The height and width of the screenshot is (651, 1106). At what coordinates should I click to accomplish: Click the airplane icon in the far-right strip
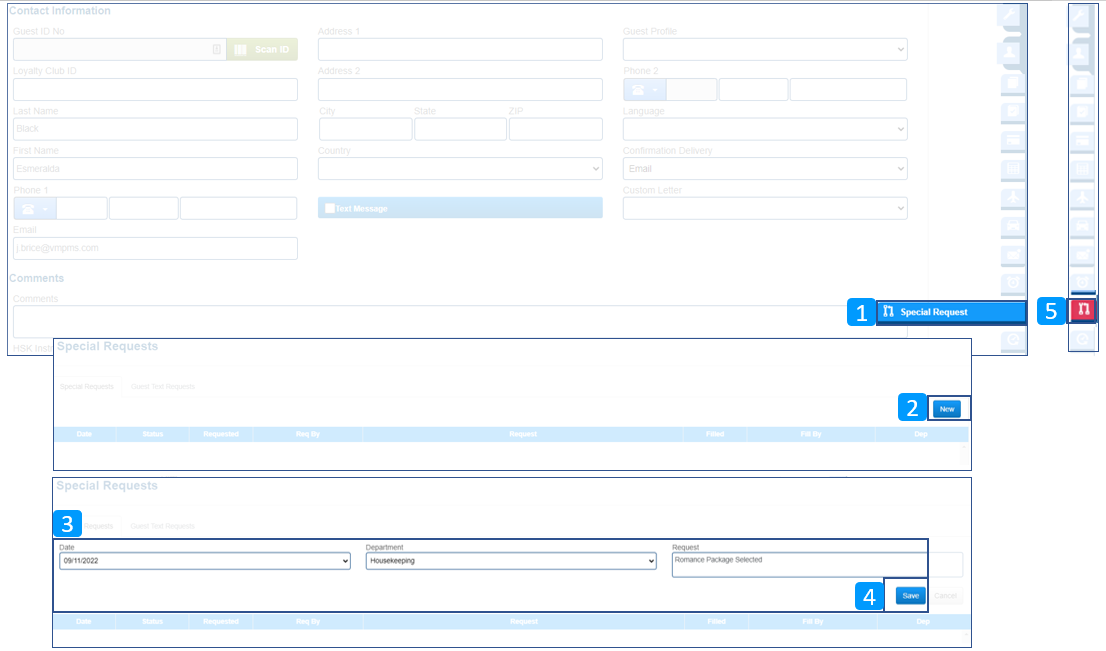pos(1083,196)
